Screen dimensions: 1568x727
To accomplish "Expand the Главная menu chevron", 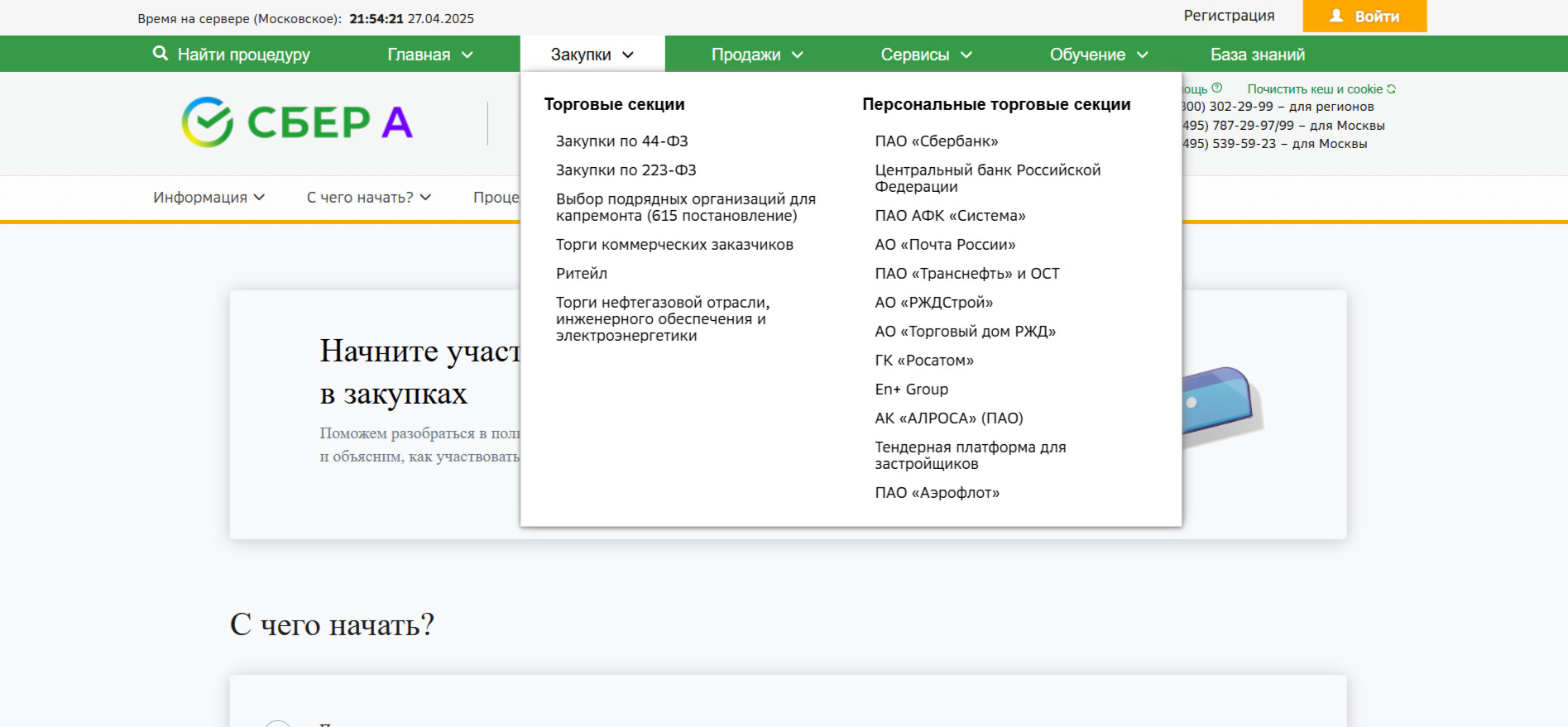I will click(x=467, y=55).
